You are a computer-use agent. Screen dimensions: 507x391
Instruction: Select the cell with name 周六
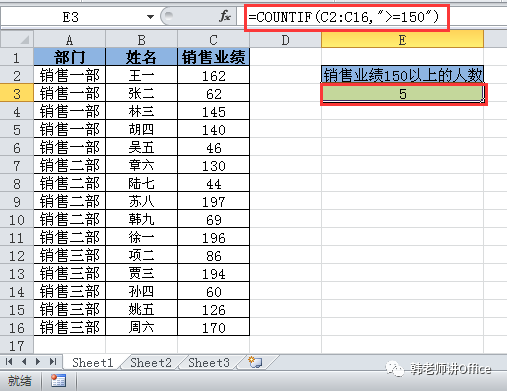tap(141, 327)
